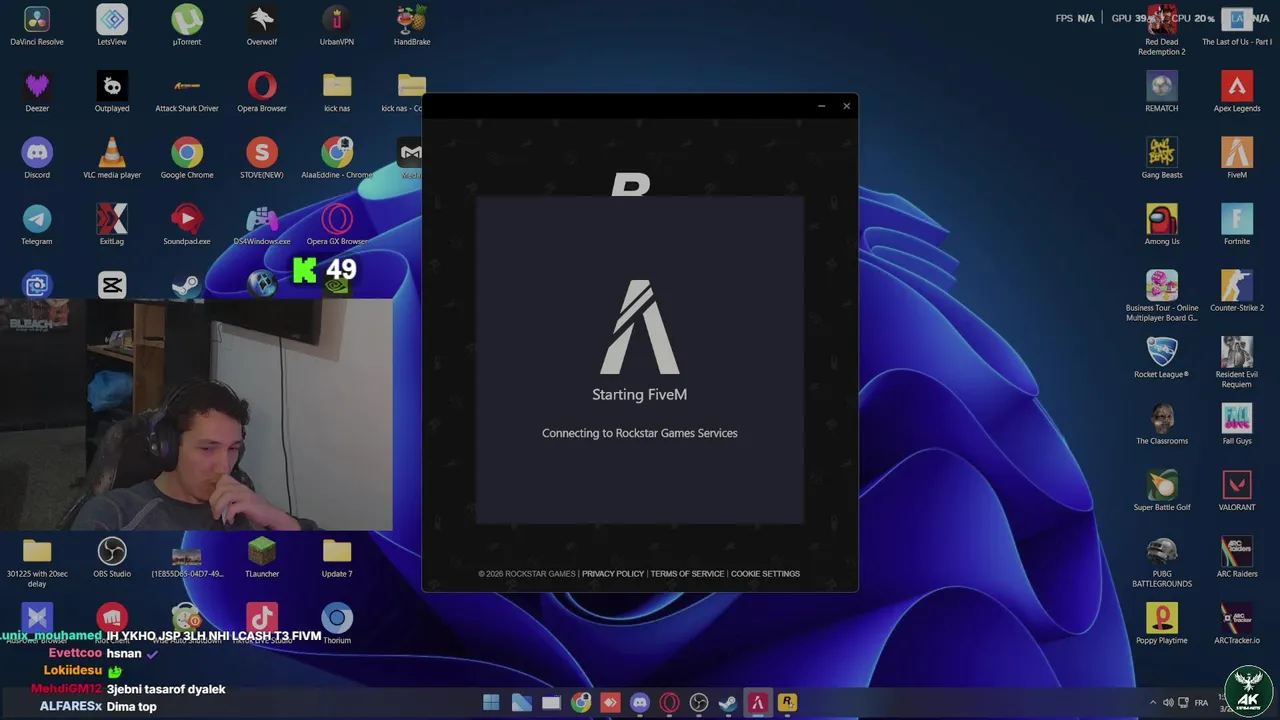Open the CapCut desktop icon
1280x720 pixels.
click(112, 285)
